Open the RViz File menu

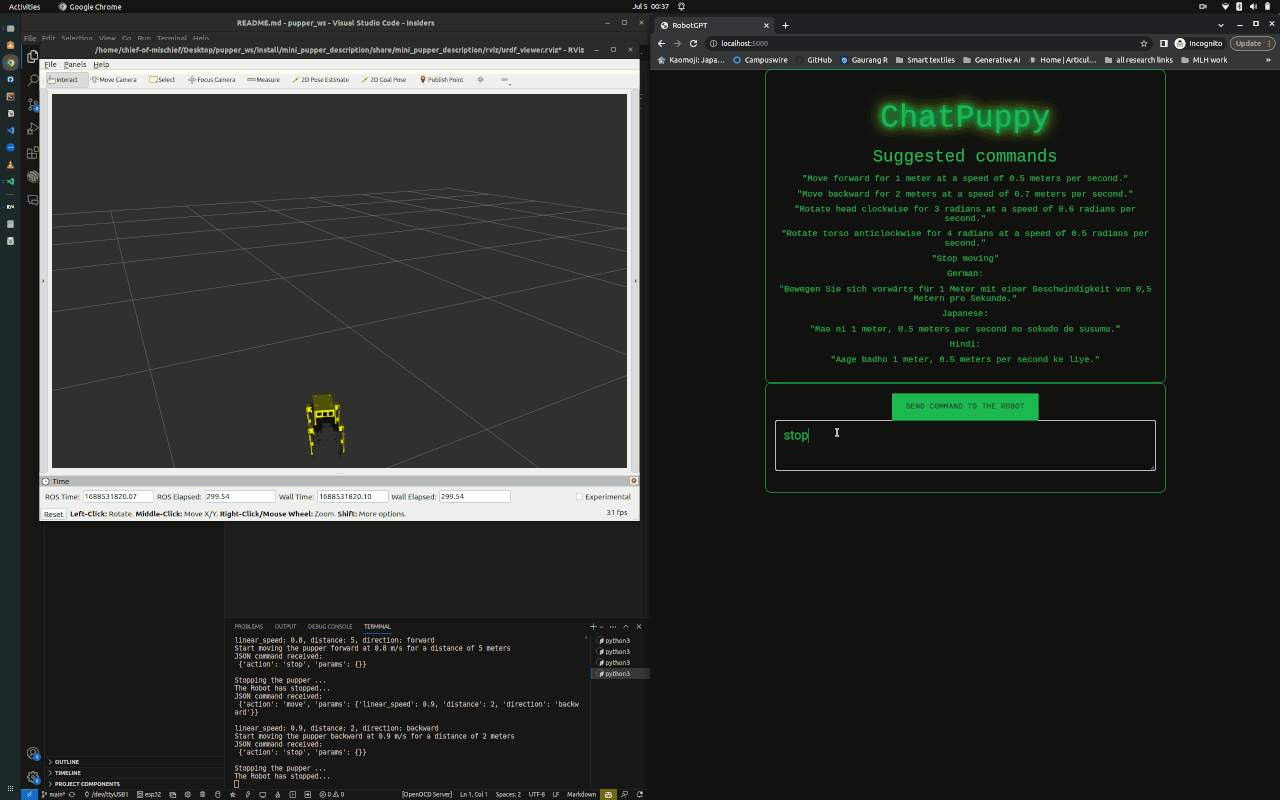click(x=50, y=64)
